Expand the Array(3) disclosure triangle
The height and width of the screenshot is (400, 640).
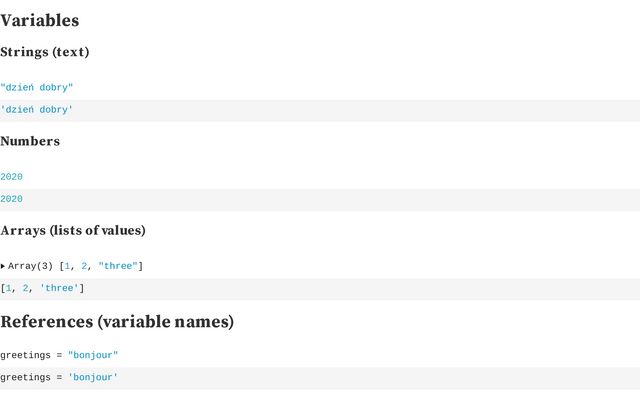pyautogui.click(x=3, y=266)
